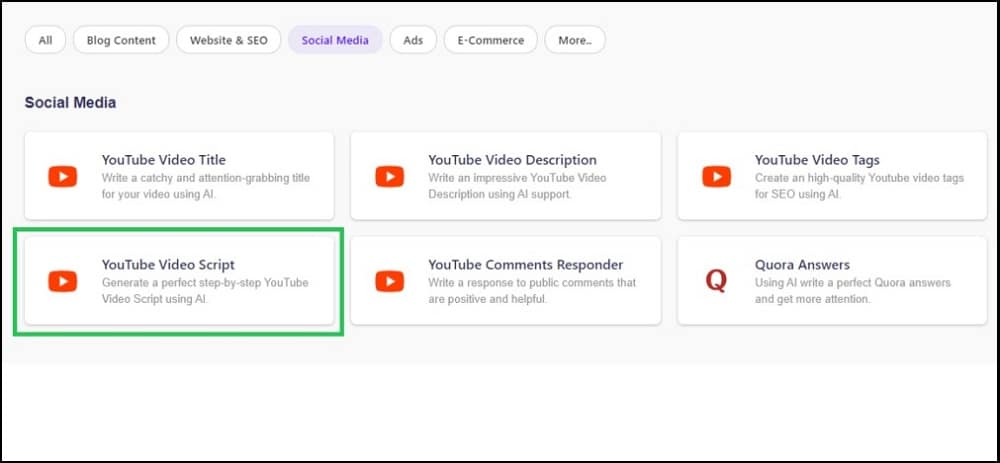Switch to the Ads category tab
1000x463 pixels.
point(413,40)
